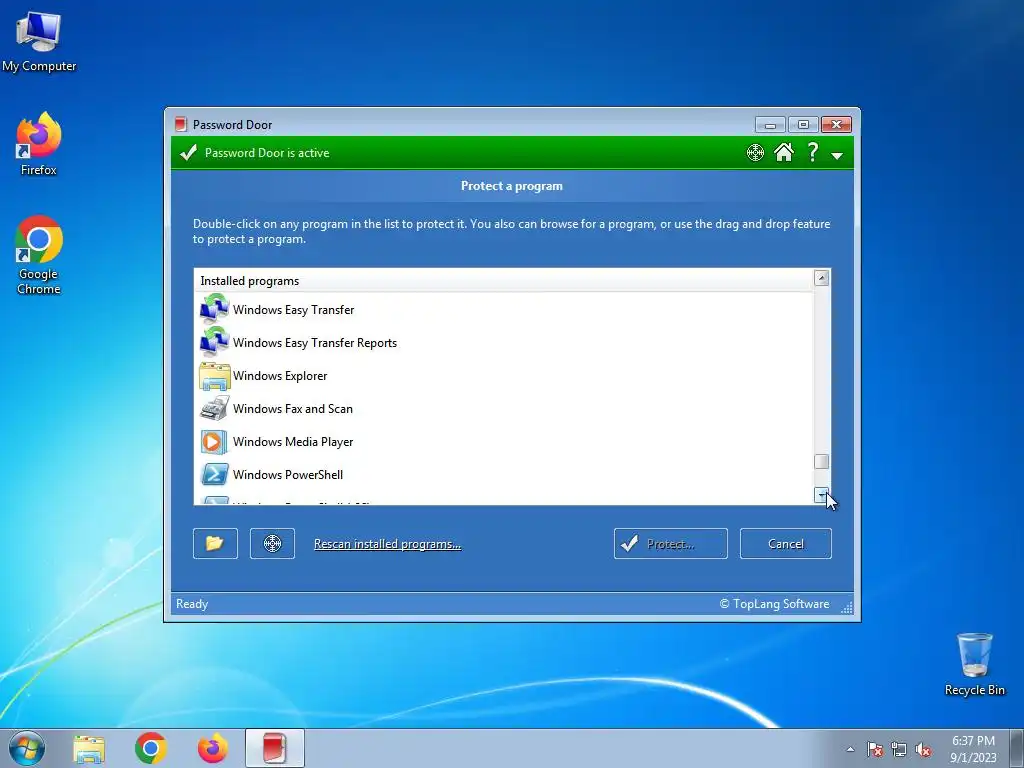Image resolution: width=1024 pixels, height=768 pixels.
Task: Click the drag-and-drop target button beside folder
Action: (x=272, y=543)
